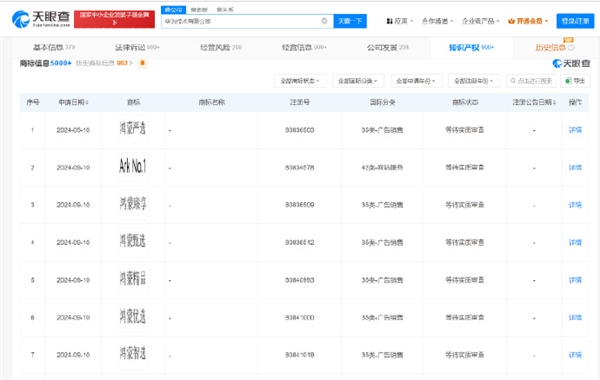Image resolution: width=600 pixels, height=380 pixels.
Task: Click the 注册号 column header
Action: coord(300,102)
